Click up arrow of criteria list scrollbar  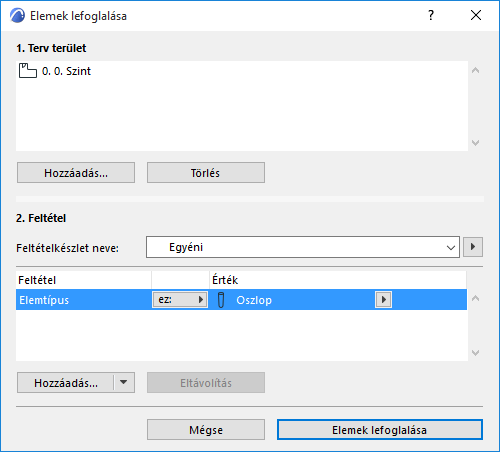point(476,298)
